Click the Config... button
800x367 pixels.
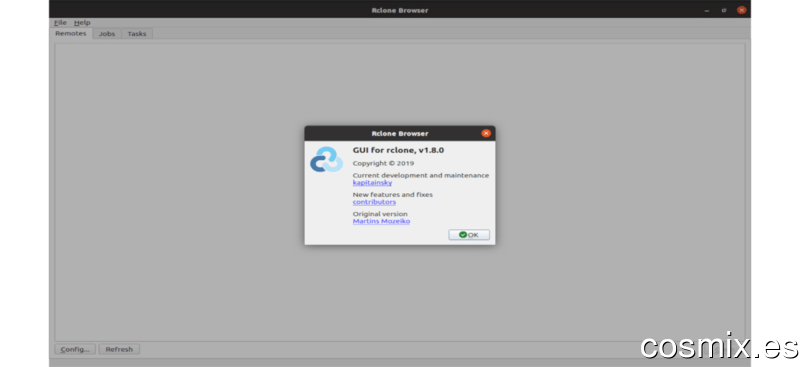[x=75, y=349]
